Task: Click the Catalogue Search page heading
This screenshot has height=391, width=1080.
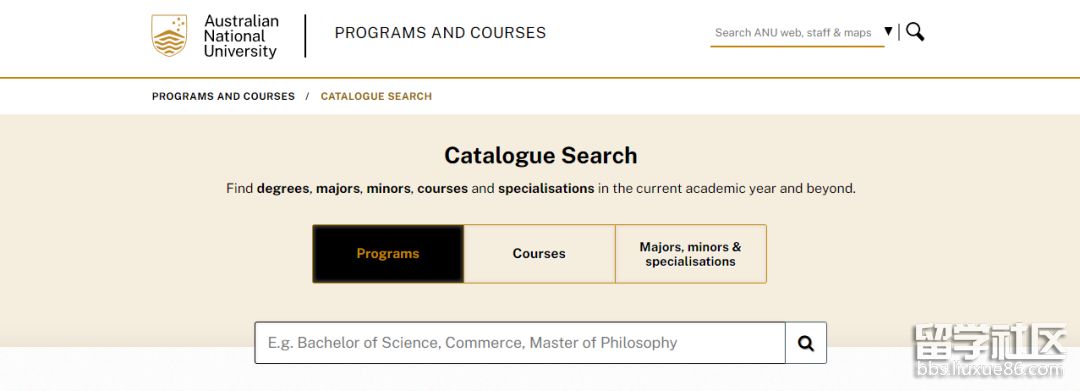Action: [x=541, y=156]
